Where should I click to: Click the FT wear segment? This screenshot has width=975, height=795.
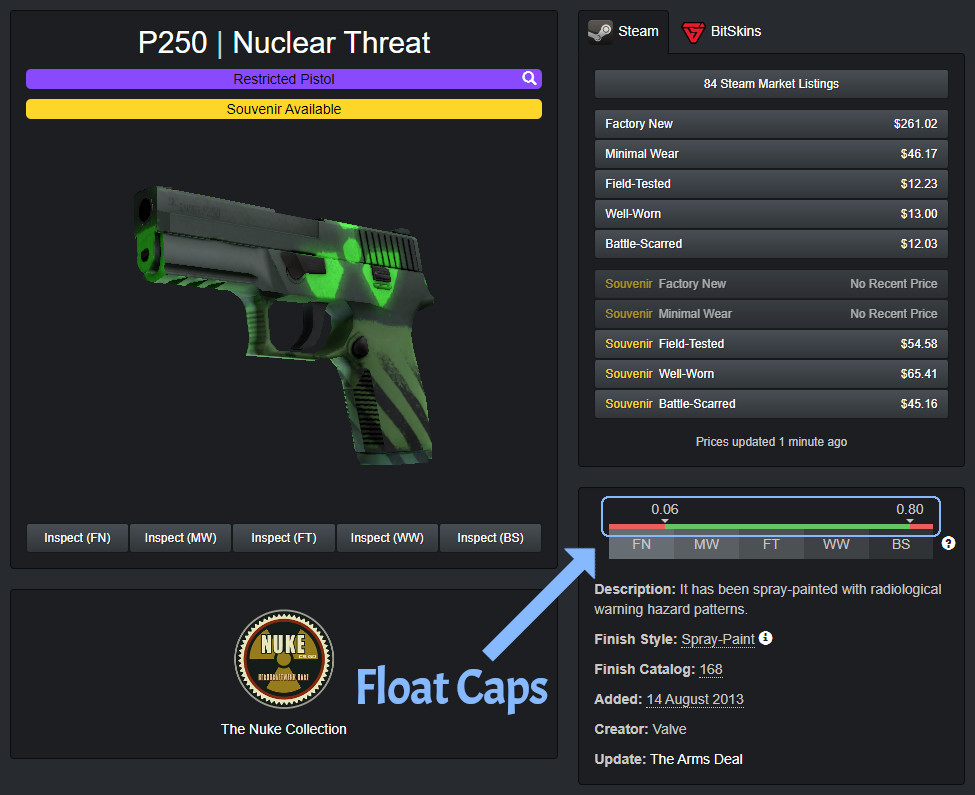point(771,545)
